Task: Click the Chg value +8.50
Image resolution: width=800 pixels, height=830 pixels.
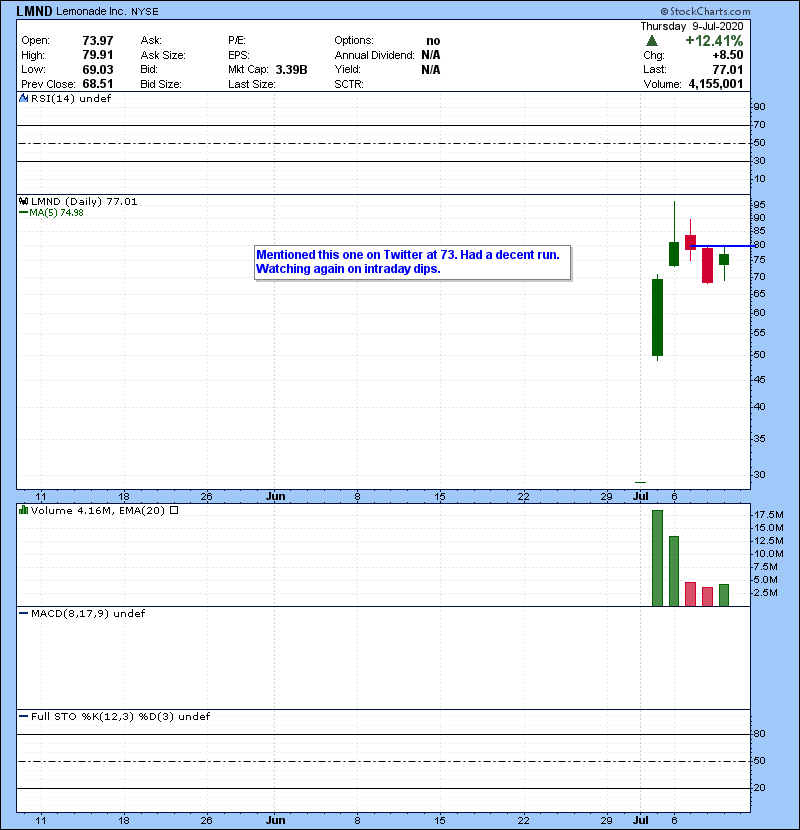Action: [x=727, y=55]
